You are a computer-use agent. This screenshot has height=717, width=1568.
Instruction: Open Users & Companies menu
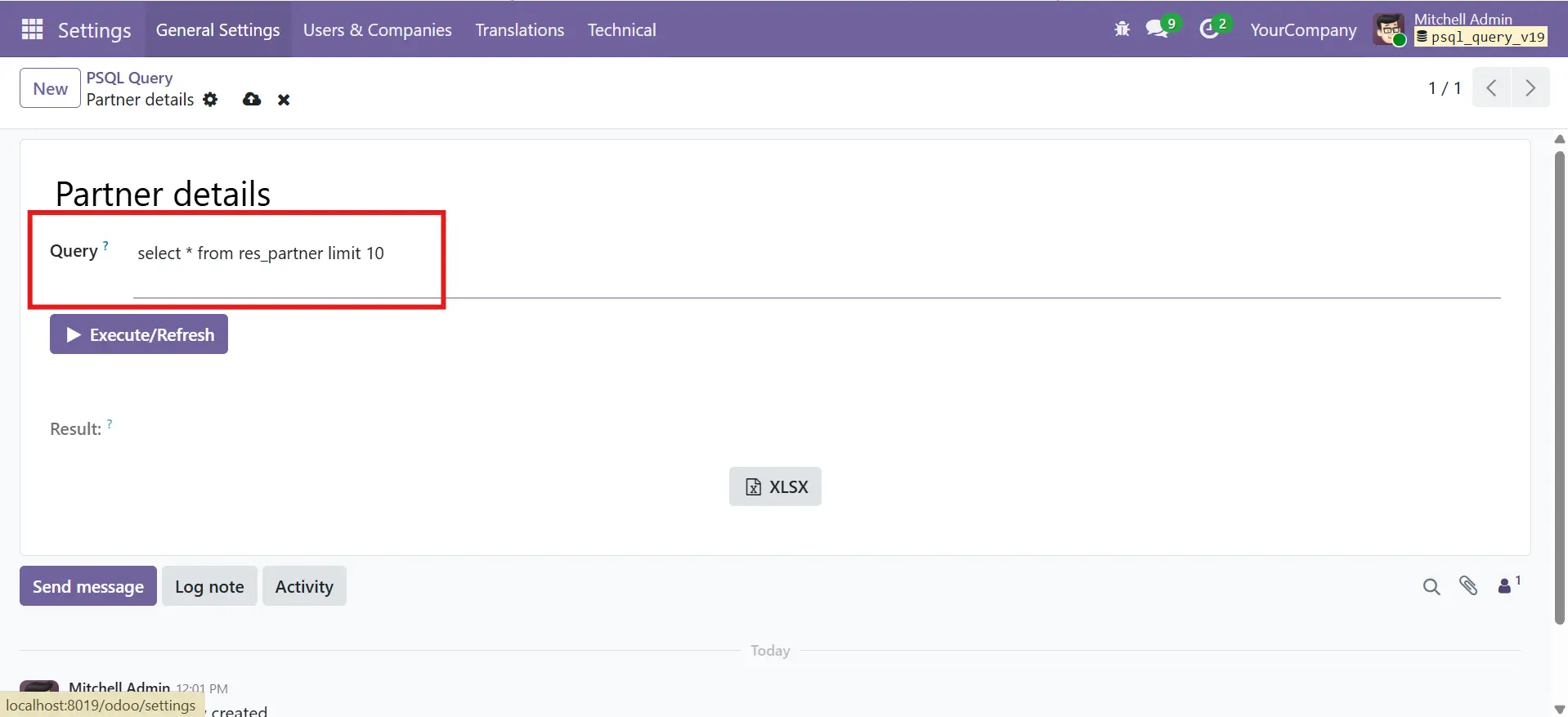coord(377,29)
